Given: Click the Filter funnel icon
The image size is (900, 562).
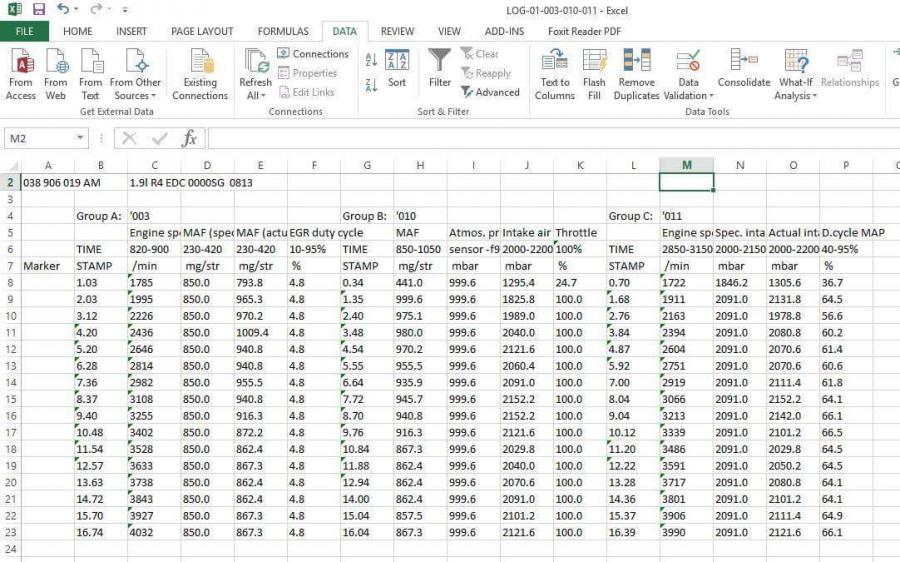Looking at the screenshot, I should [440, 62].
